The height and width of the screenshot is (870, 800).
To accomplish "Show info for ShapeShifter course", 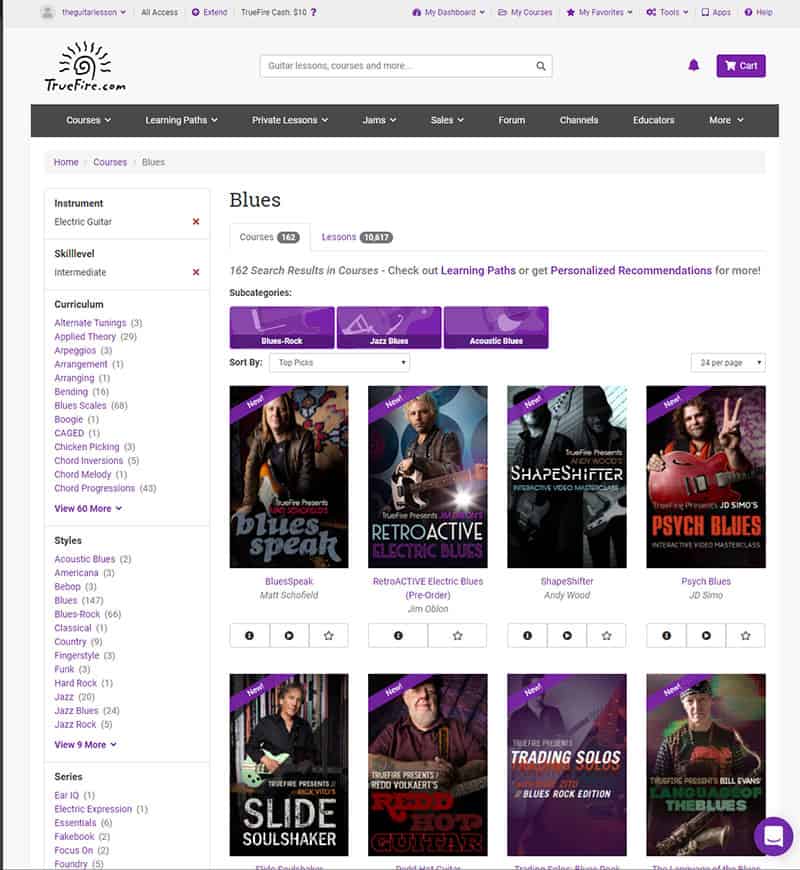I will [x=528, y=635].
